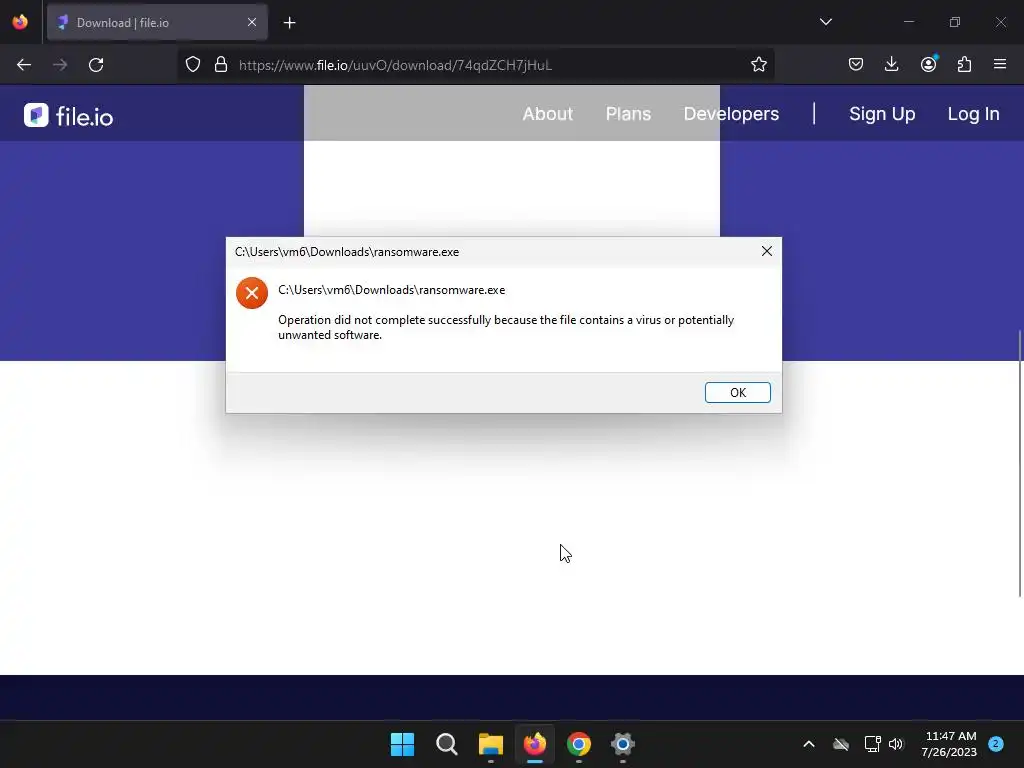Open notification center badge
Image resolution: width=1024 pixels, height=768 pixels.
point(996,744)
